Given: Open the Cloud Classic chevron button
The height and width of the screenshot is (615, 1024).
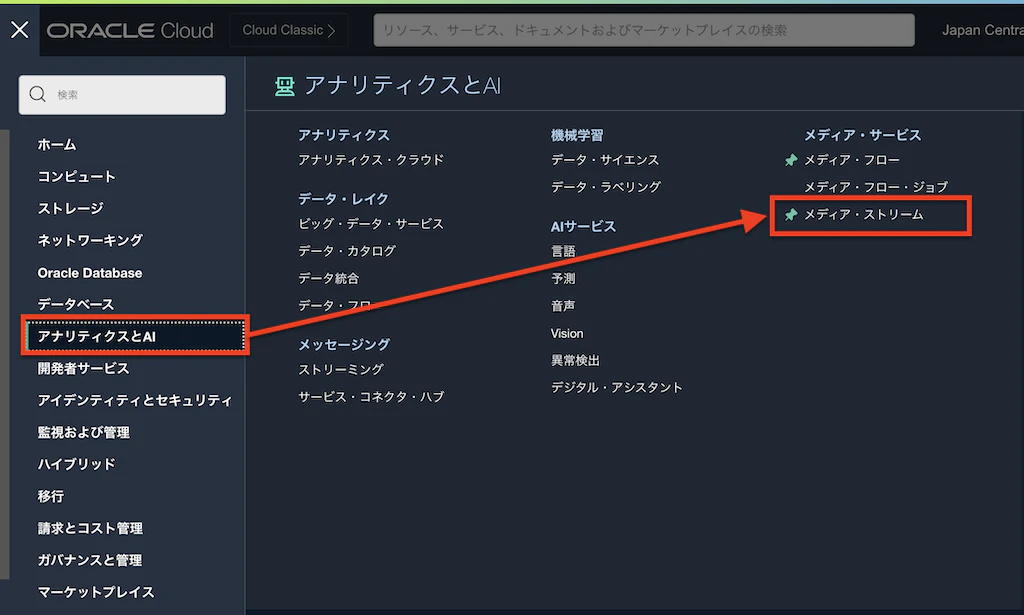Looking at the screenshot, I should pos(289,30).
